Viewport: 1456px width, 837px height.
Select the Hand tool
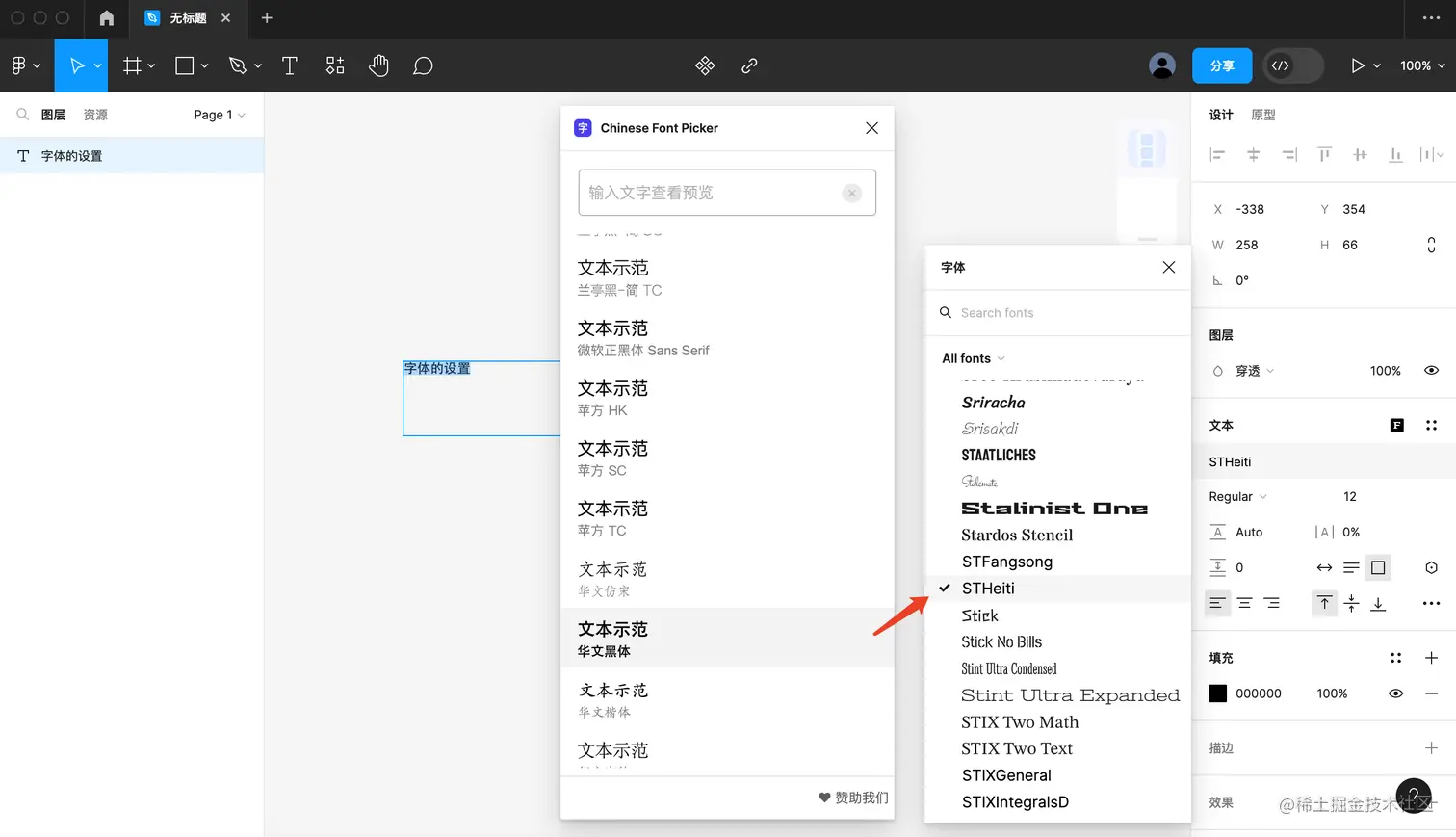click(378, 65)
